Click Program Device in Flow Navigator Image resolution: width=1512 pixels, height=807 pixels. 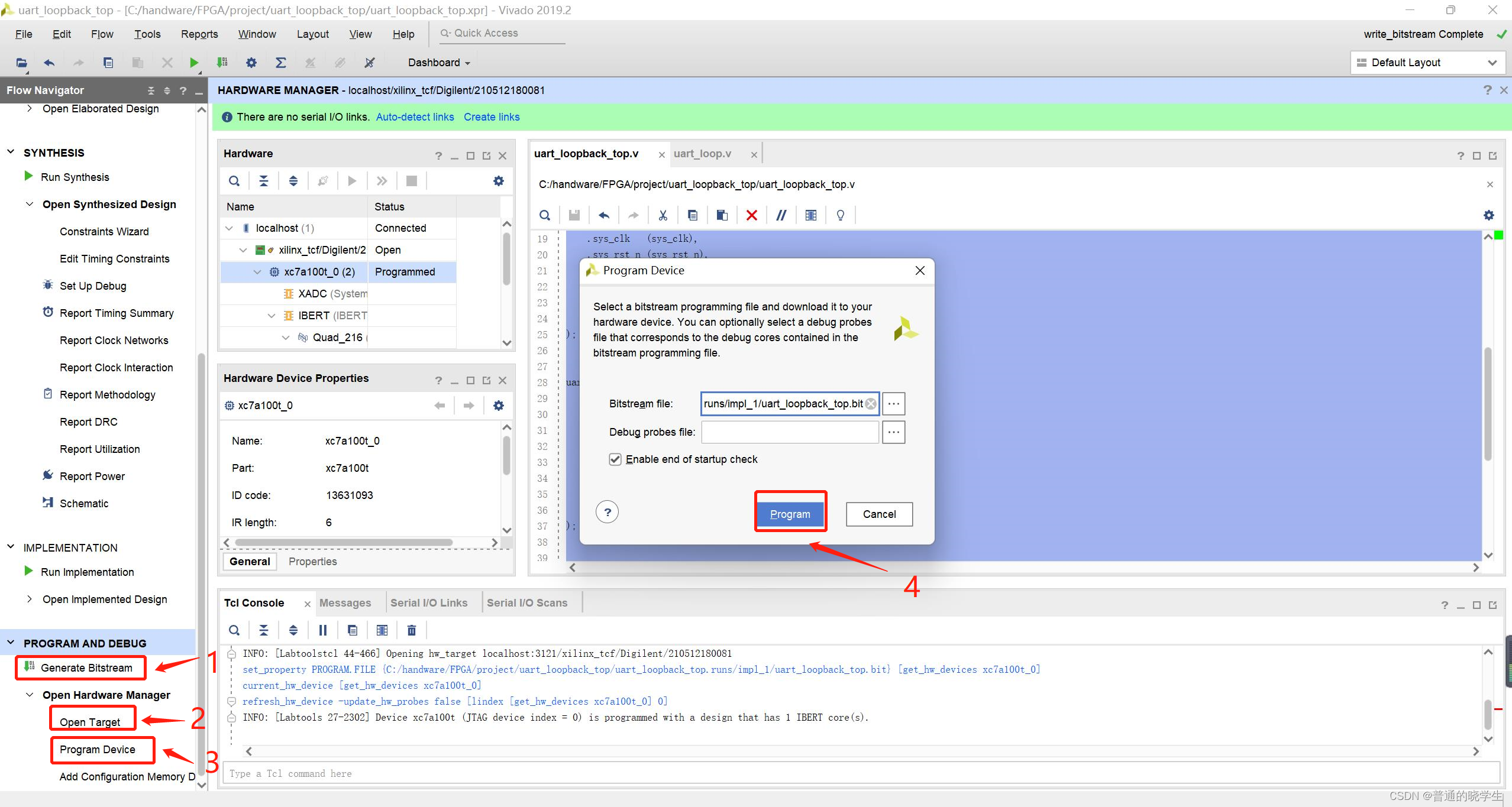point(98,750)
